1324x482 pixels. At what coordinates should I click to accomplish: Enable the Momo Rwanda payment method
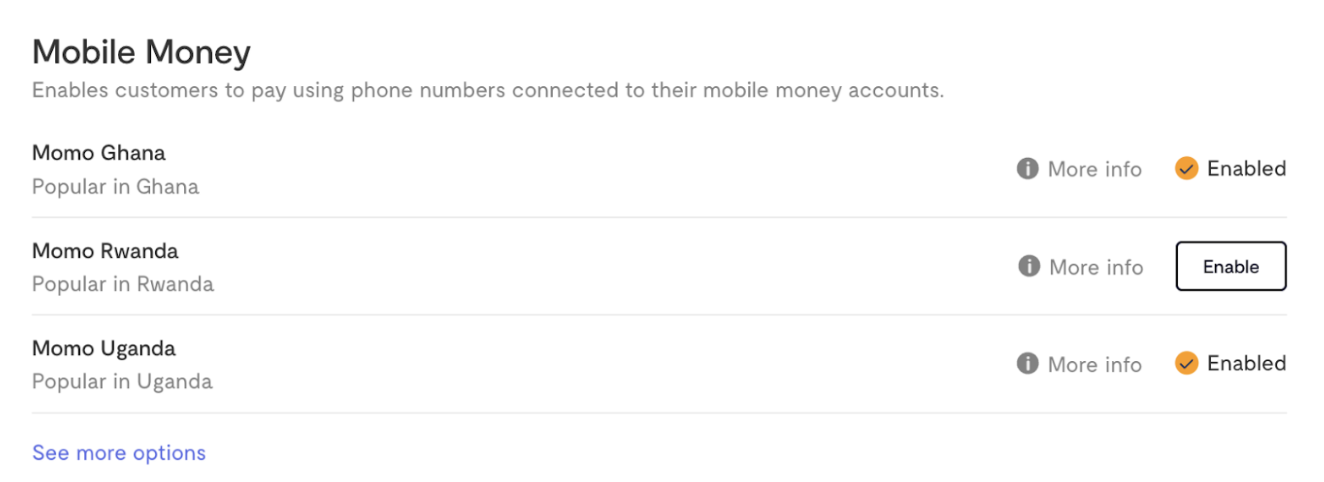1230,267
